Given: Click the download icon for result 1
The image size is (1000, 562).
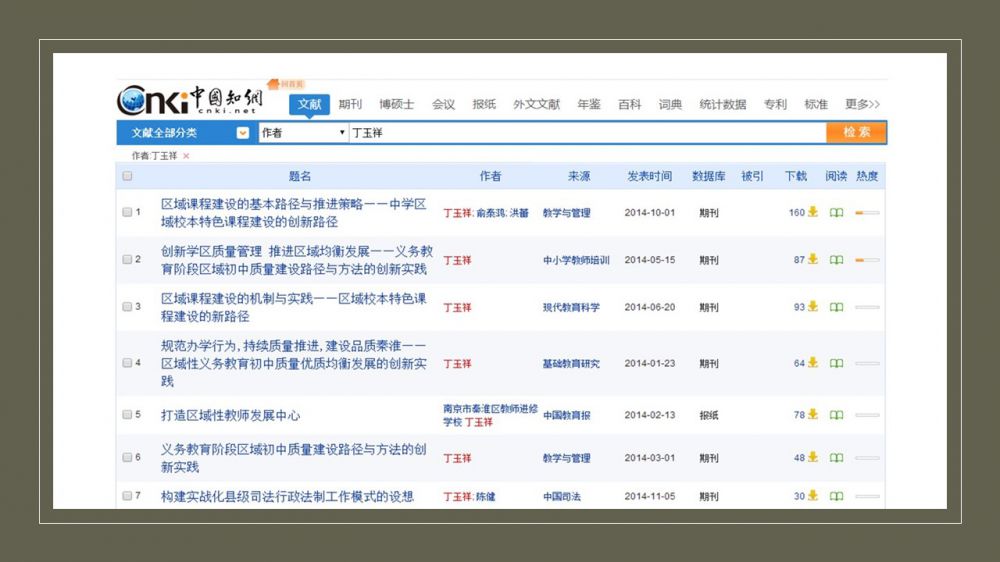Looking at the screenshot, I should coord(813,212).
